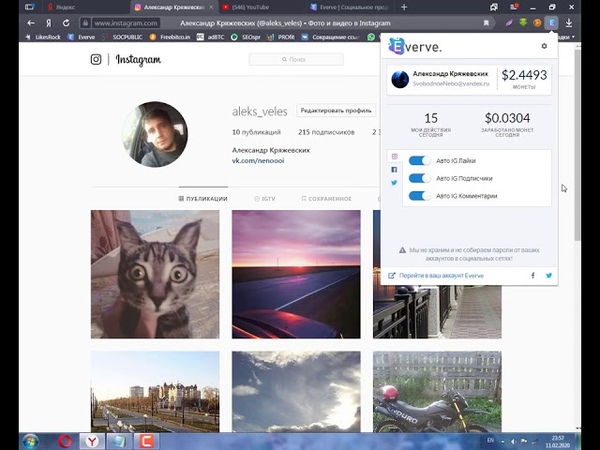Click the orange play extension icon

click(x=537, y=23)
